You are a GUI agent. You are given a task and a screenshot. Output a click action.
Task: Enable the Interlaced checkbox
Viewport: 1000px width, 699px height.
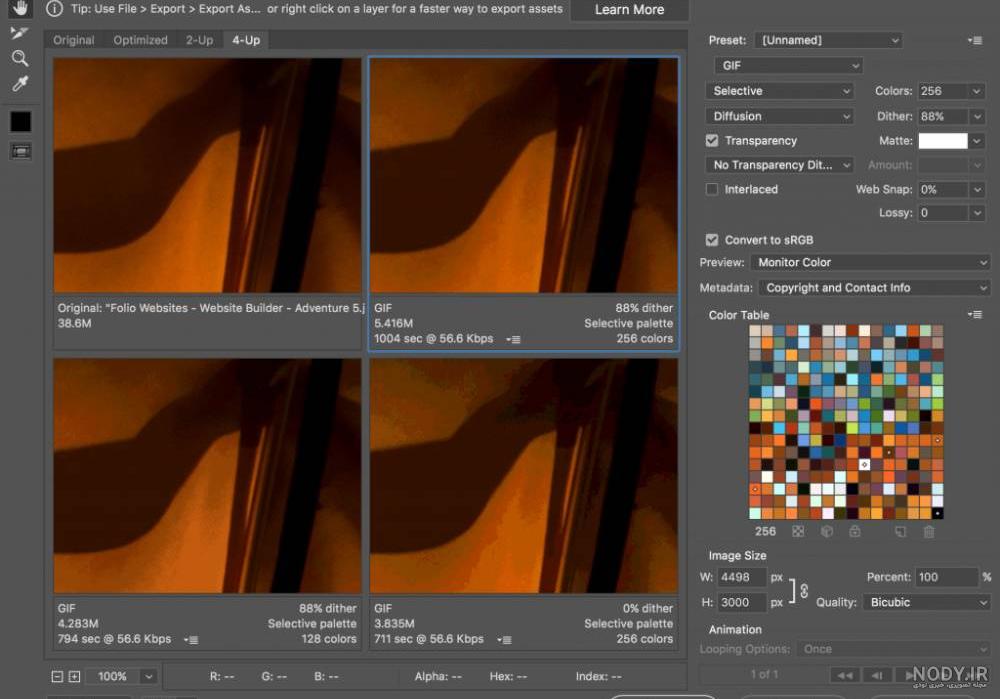click(x=712, y=189)
